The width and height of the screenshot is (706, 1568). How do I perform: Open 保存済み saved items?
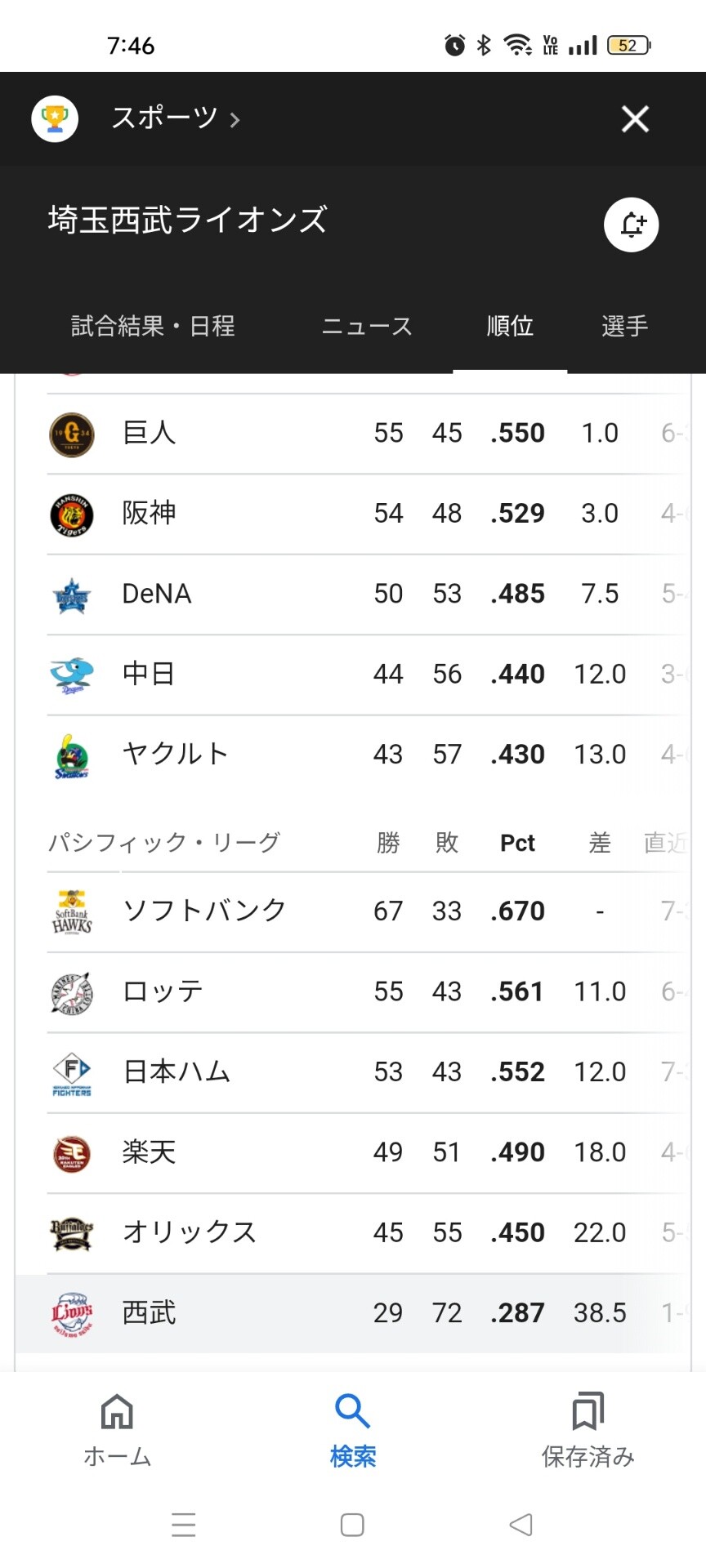[x=588, y=1429]
